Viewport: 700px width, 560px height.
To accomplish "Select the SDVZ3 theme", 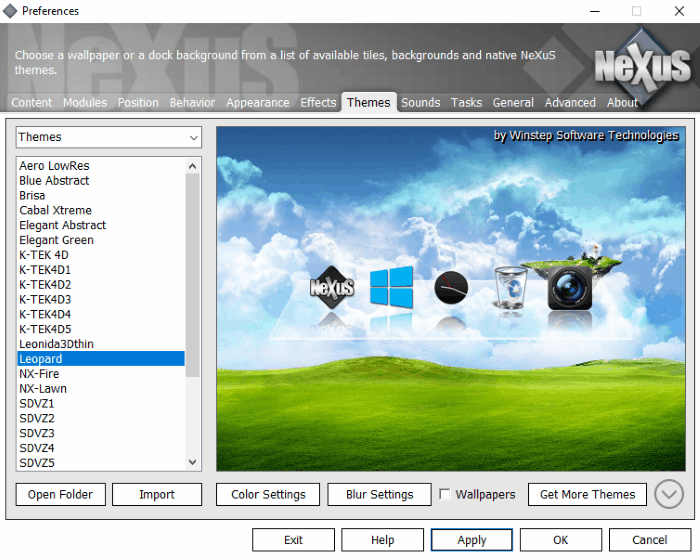I will (x=101, y=433).
